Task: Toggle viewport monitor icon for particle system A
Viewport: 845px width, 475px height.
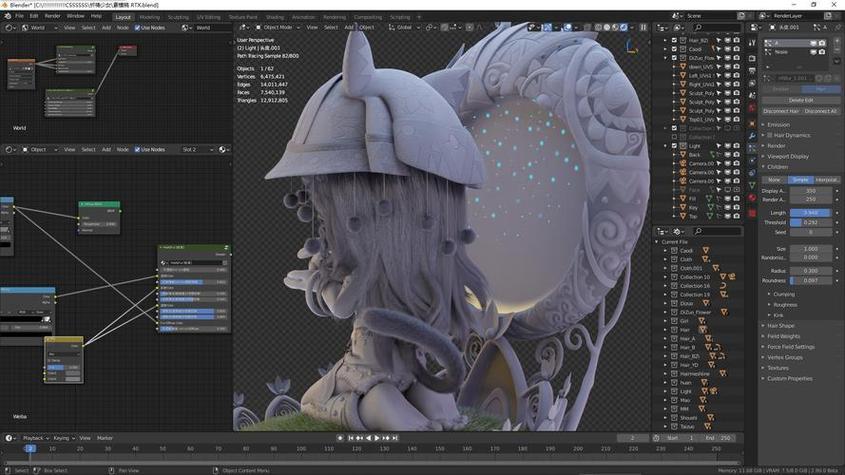Action: pos(813,43)
